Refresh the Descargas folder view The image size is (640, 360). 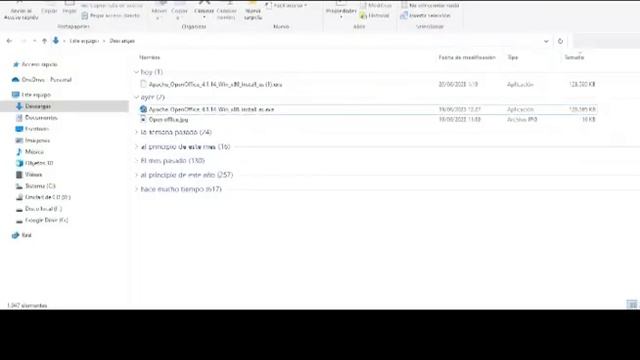click(x=560, y=41)
